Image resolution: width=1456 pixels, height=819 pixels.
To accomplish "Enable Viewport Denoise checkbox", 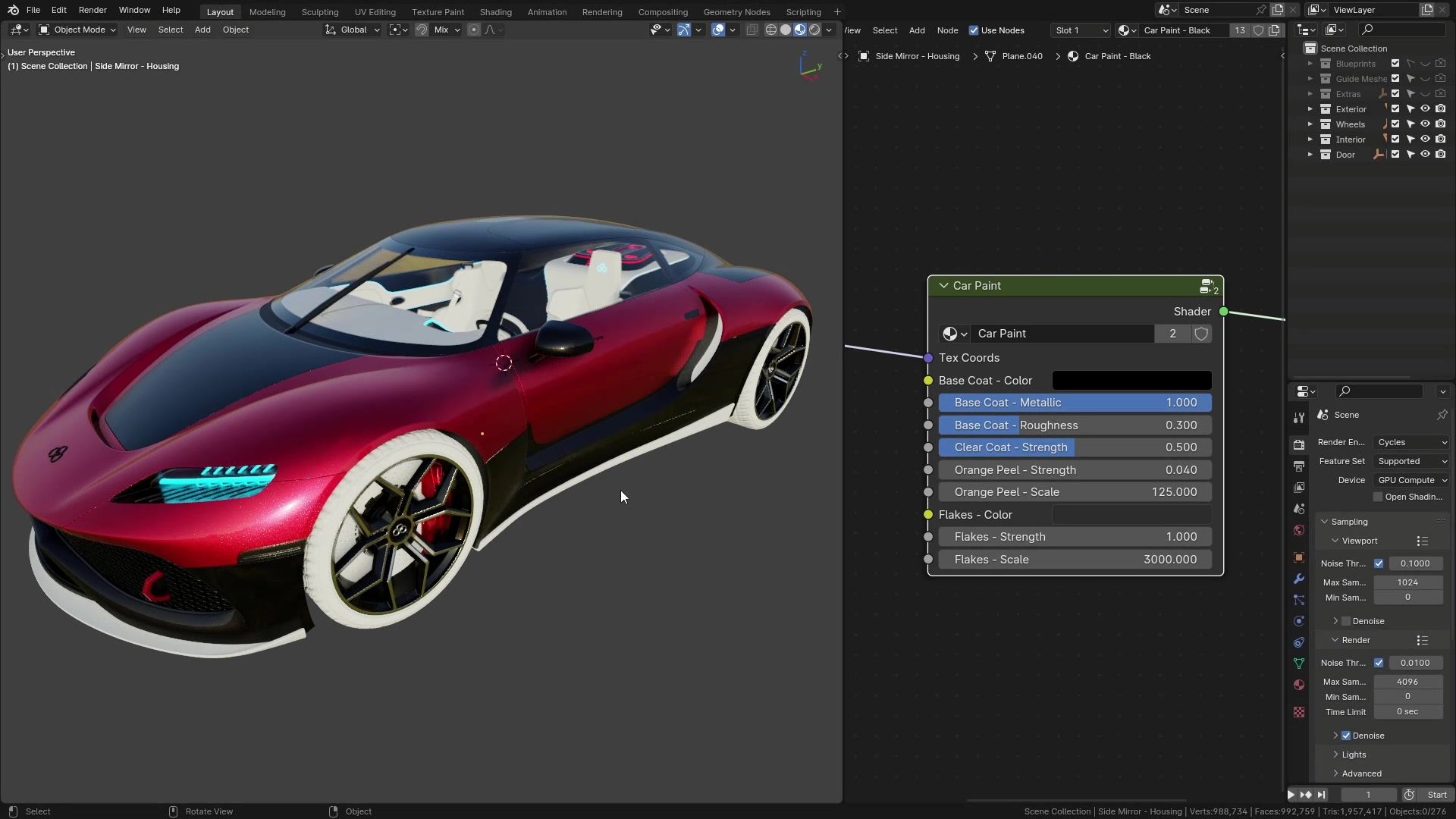I will (1346, 621).
